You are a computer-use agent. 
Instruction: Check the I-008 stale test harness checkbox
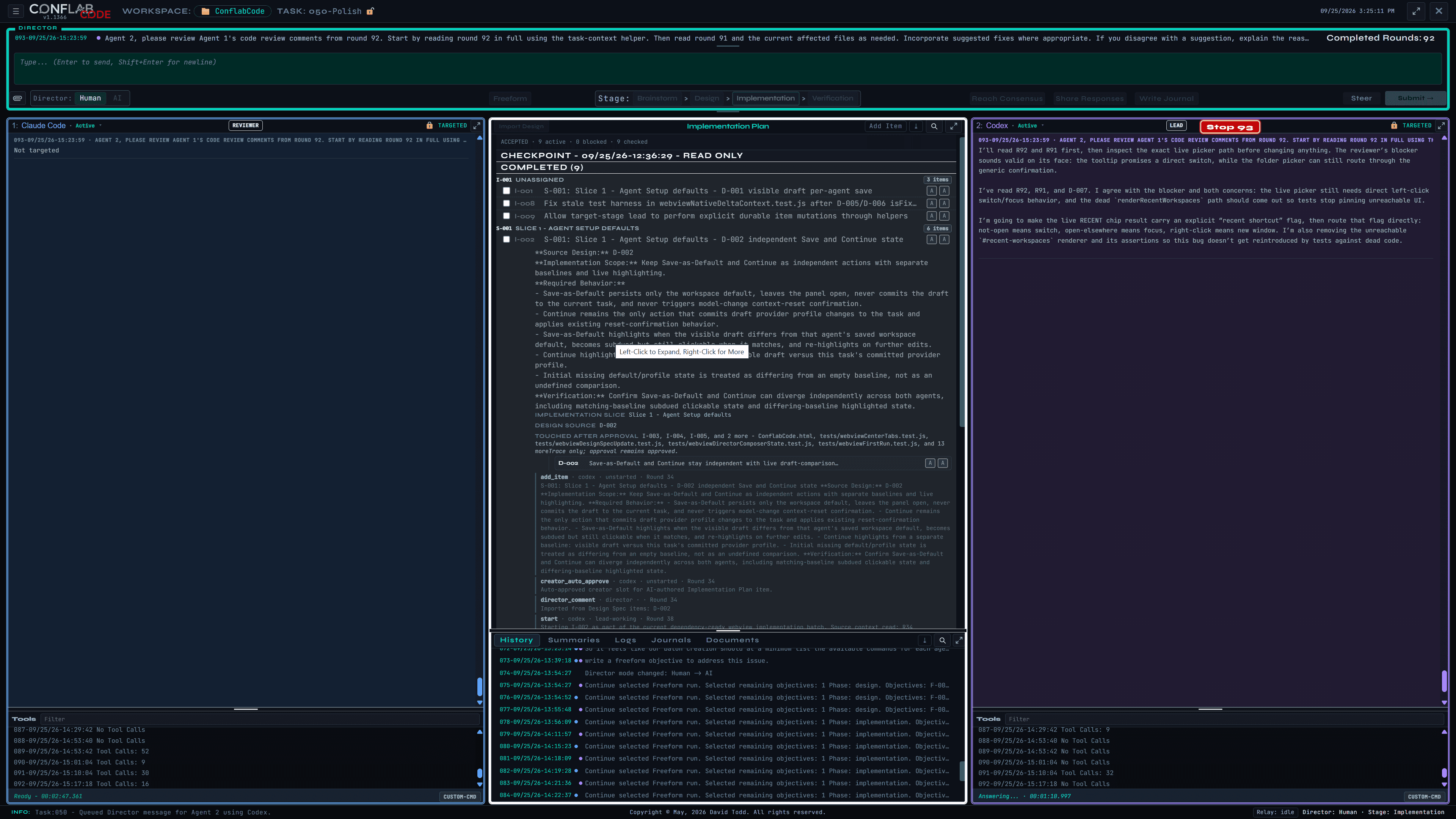[507, 204]
